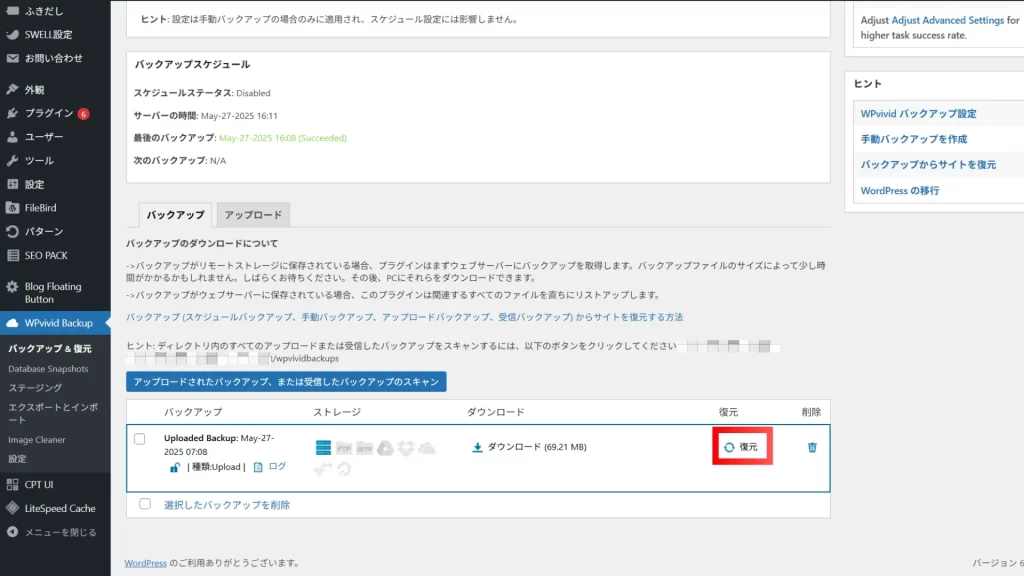Screen dimensions: 1024x576
Task: Tick the select-all checkbox below the backup list
Action: (x=145, y=504)
